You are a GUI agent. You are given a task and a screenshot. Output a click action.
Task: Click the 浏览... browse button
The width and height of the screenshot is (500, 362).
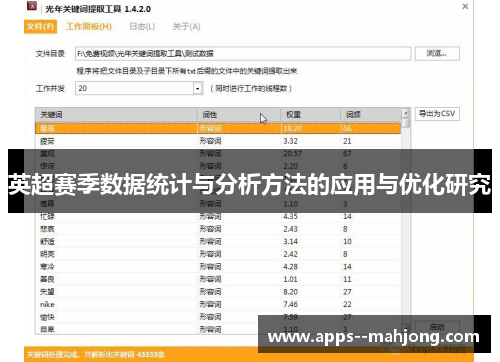(437, 53)
